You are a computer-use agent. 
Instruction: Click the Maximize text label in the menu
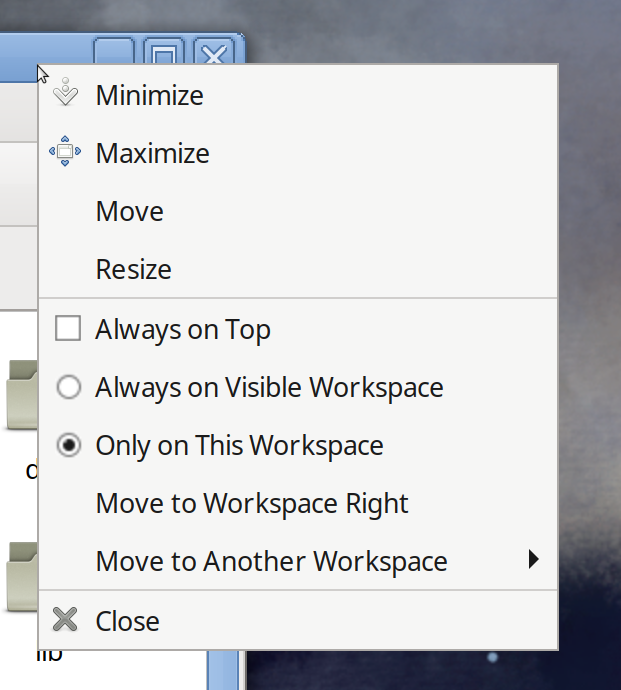click(x=152, y=153)
